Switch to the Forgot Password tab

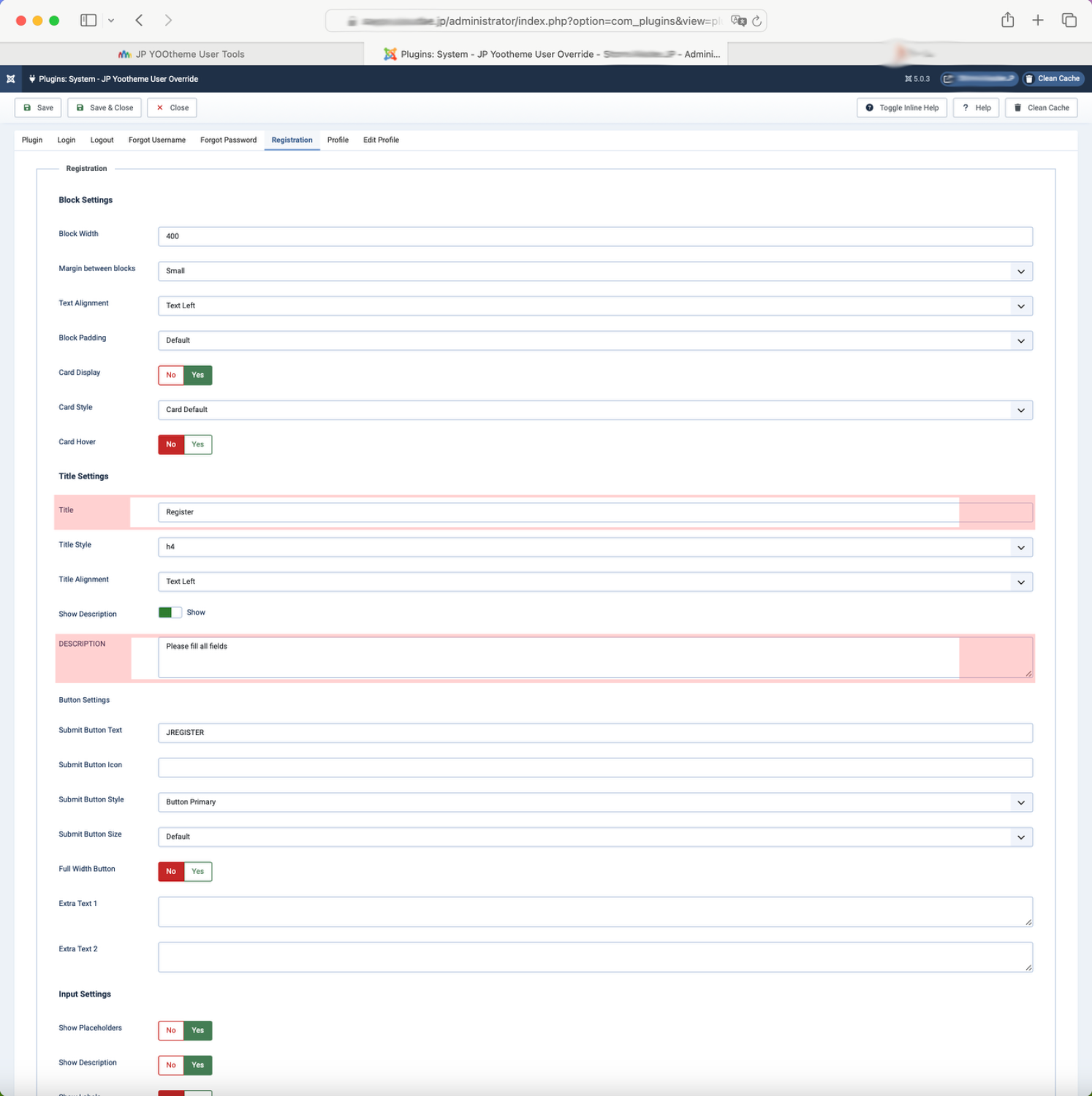[228, 140]
